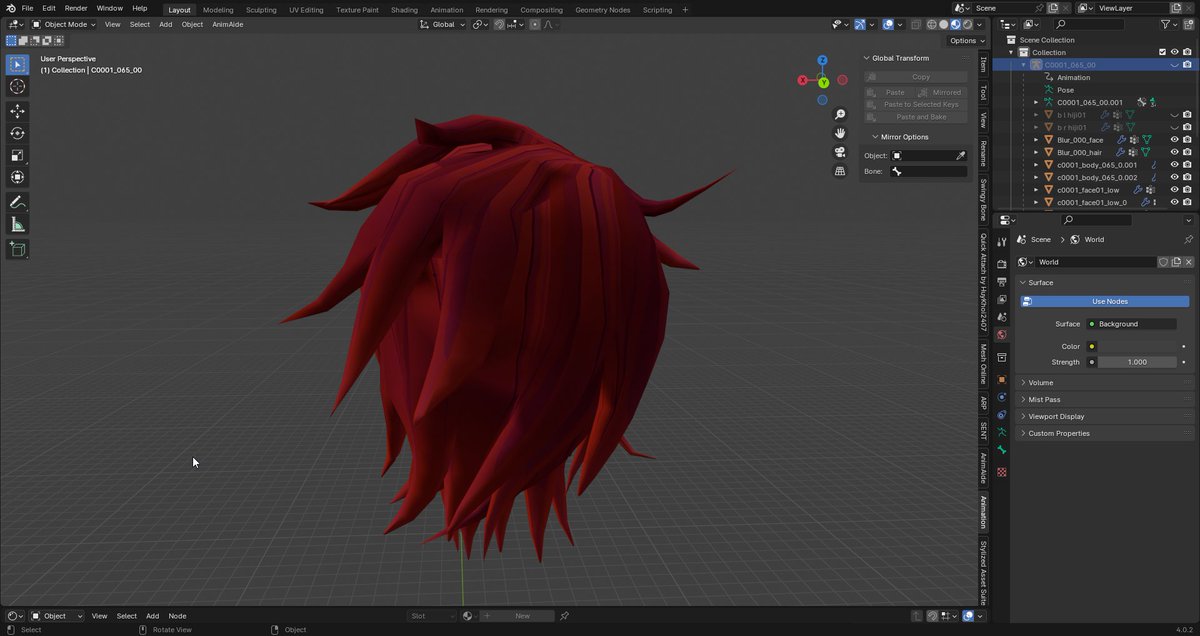1200x636 pixels.
Task: Click the eyedropper next to Object field
Action: point(961,156)
